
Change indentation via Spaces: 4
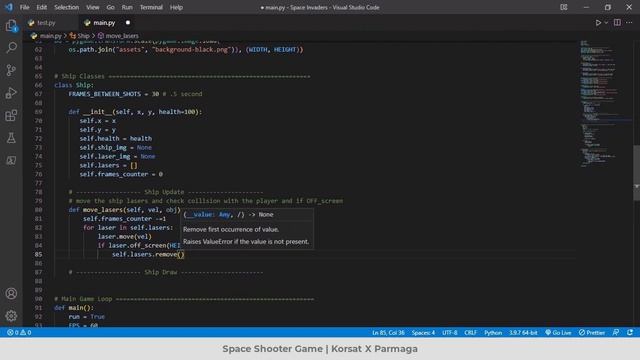coord(423,333)
